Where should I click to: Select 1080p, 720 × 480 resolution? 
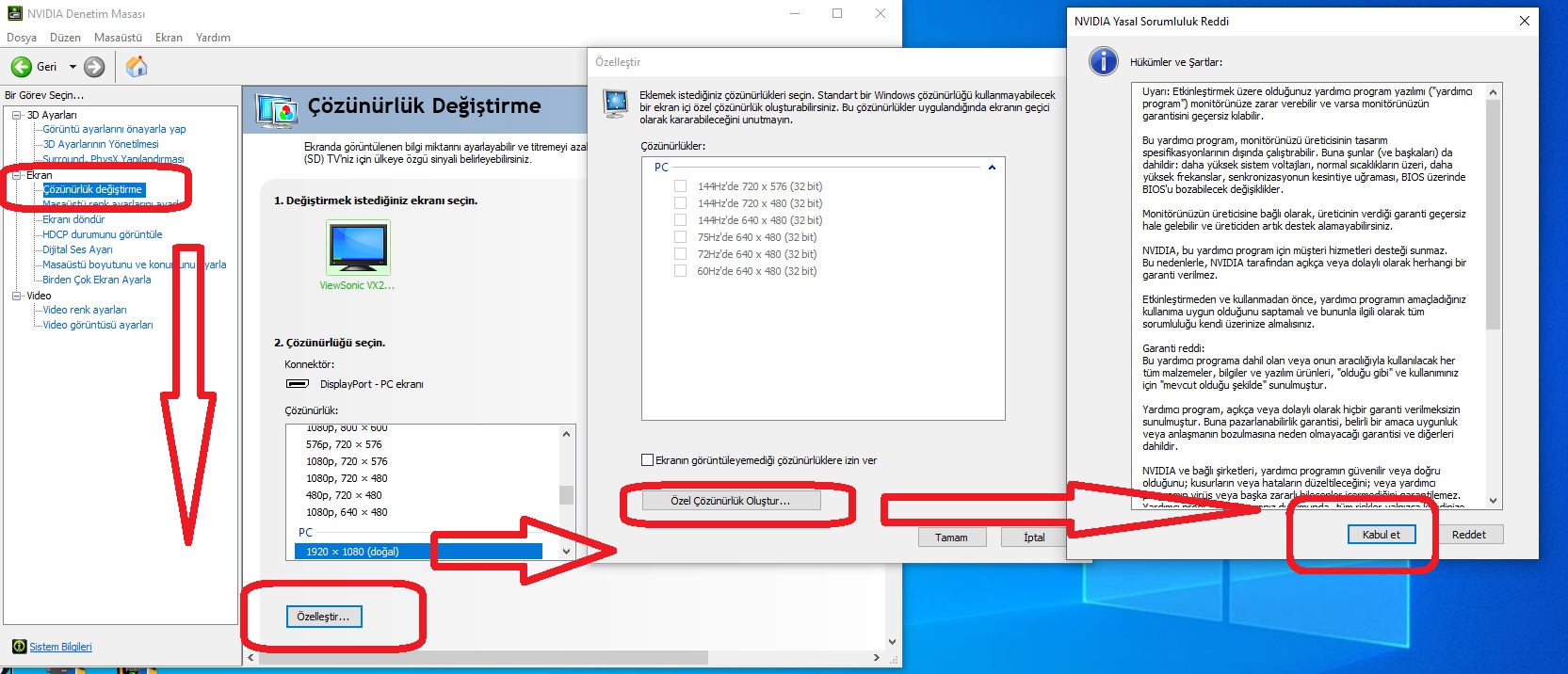click(x=347, y=478)
